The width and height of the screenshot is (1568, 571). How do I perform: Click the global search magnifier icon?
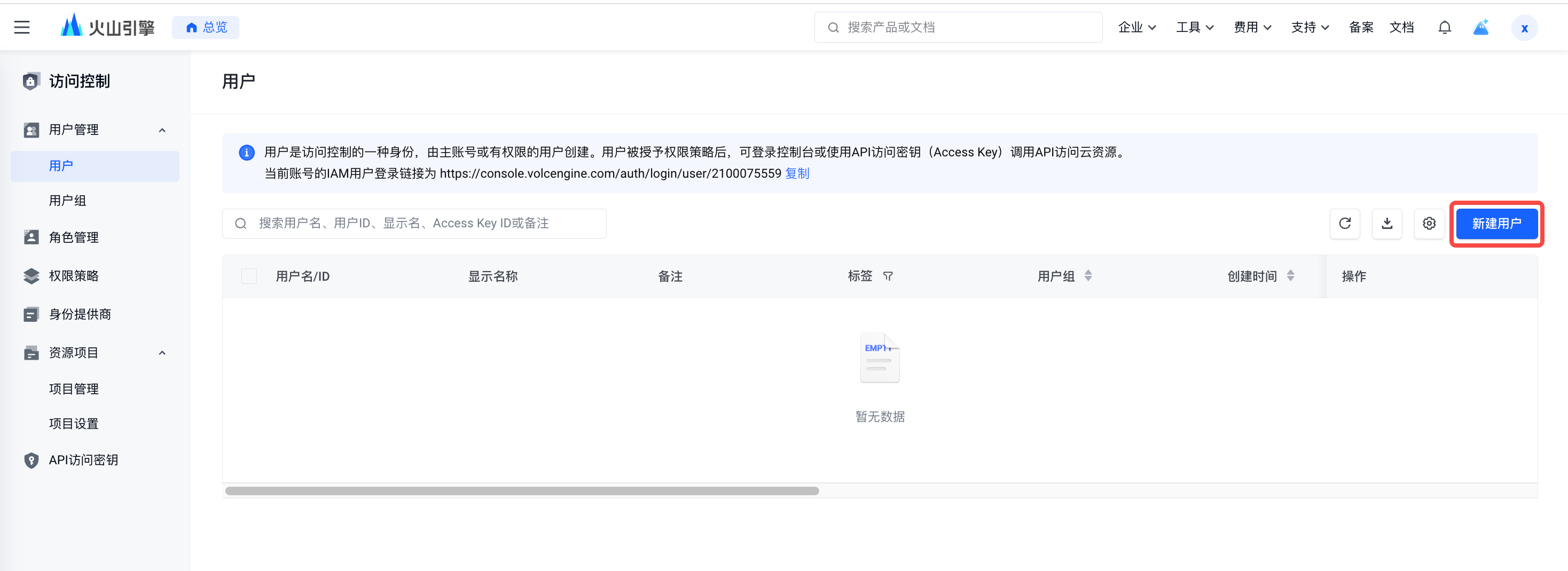(833, 27)
